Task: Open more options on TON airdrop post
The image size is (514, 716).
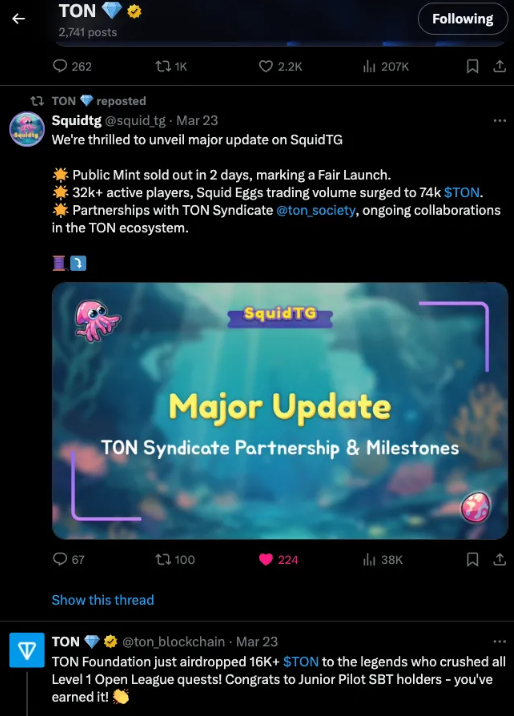Action: click(x=500, y=642)
